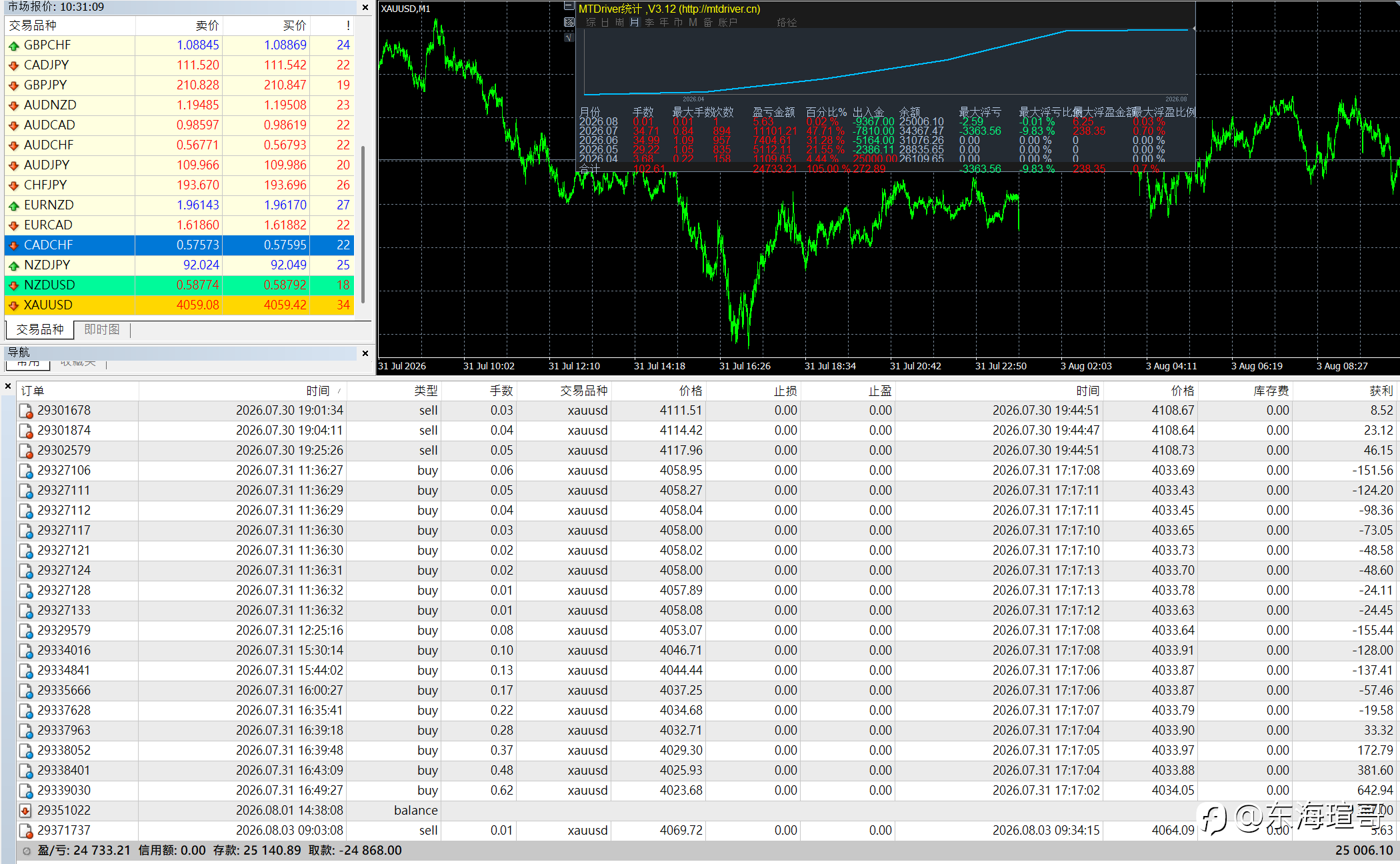Open the 账户 account option in MTDriver
Screen dimensions: 1400x864
pos(728,23)
